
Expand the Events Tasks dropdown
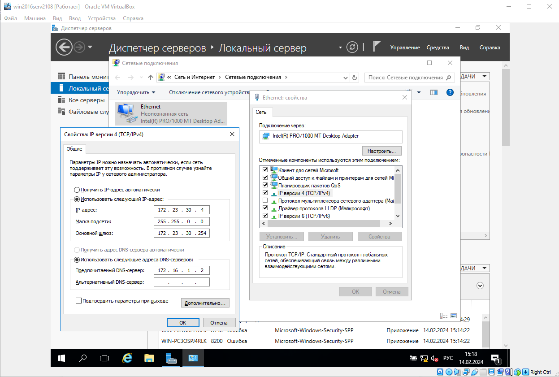484,268
